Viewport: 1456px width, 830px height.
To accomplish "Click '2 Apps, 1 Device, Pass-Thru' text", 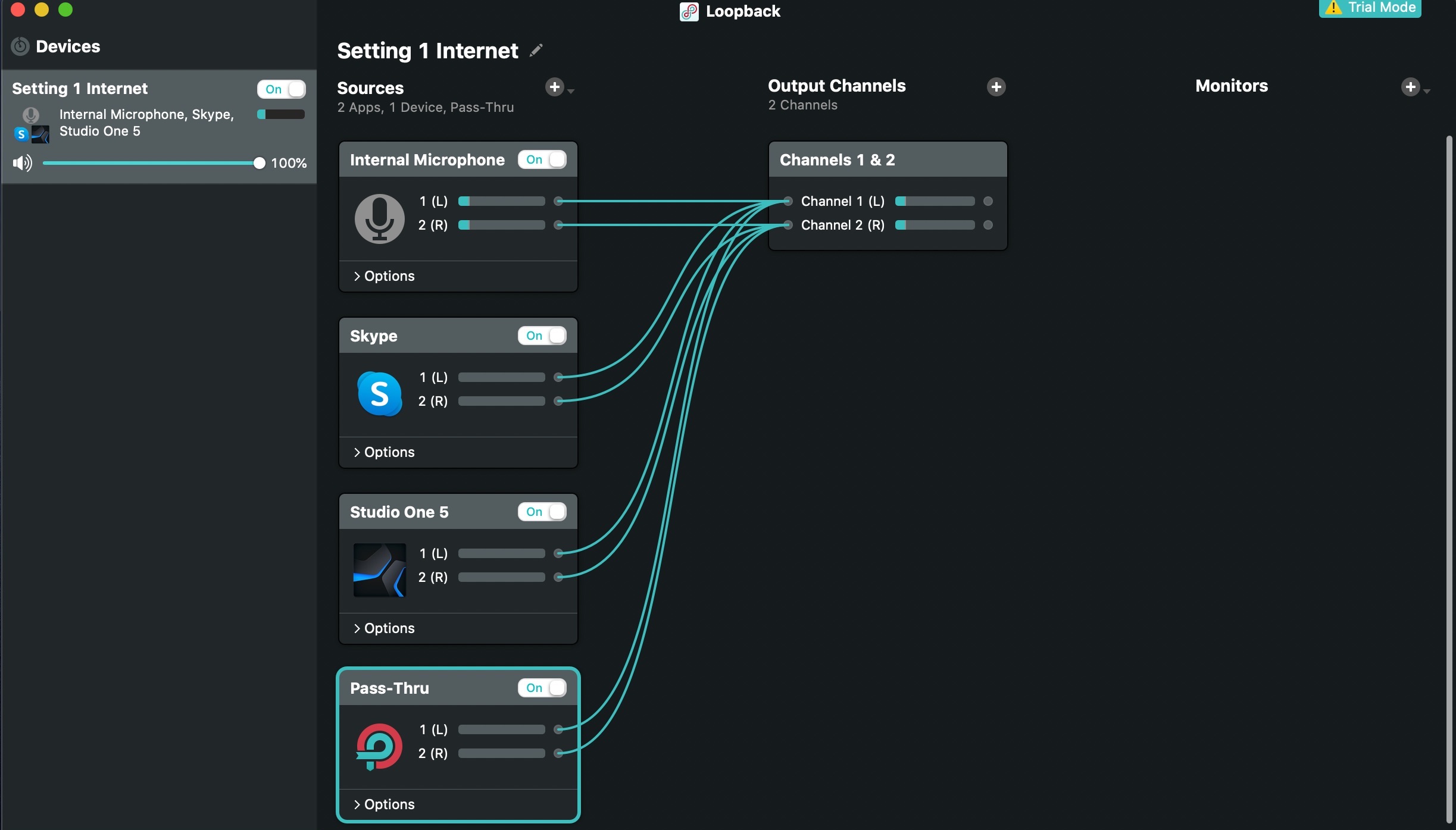I will point(426,108).
